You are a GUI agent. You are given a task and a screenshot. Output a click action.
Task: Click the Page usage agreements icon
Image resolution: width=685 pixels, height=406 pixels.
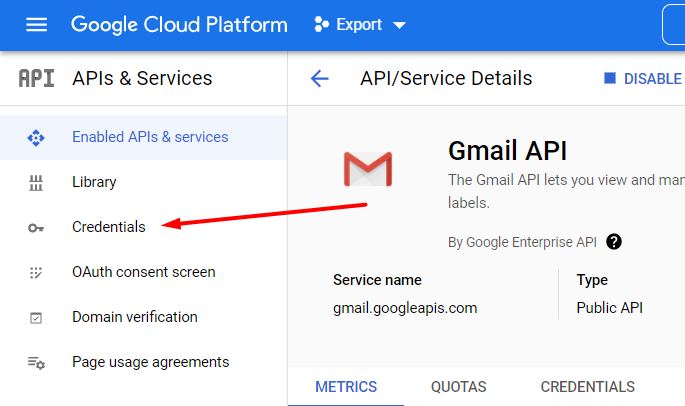click(x=36, y=363)
